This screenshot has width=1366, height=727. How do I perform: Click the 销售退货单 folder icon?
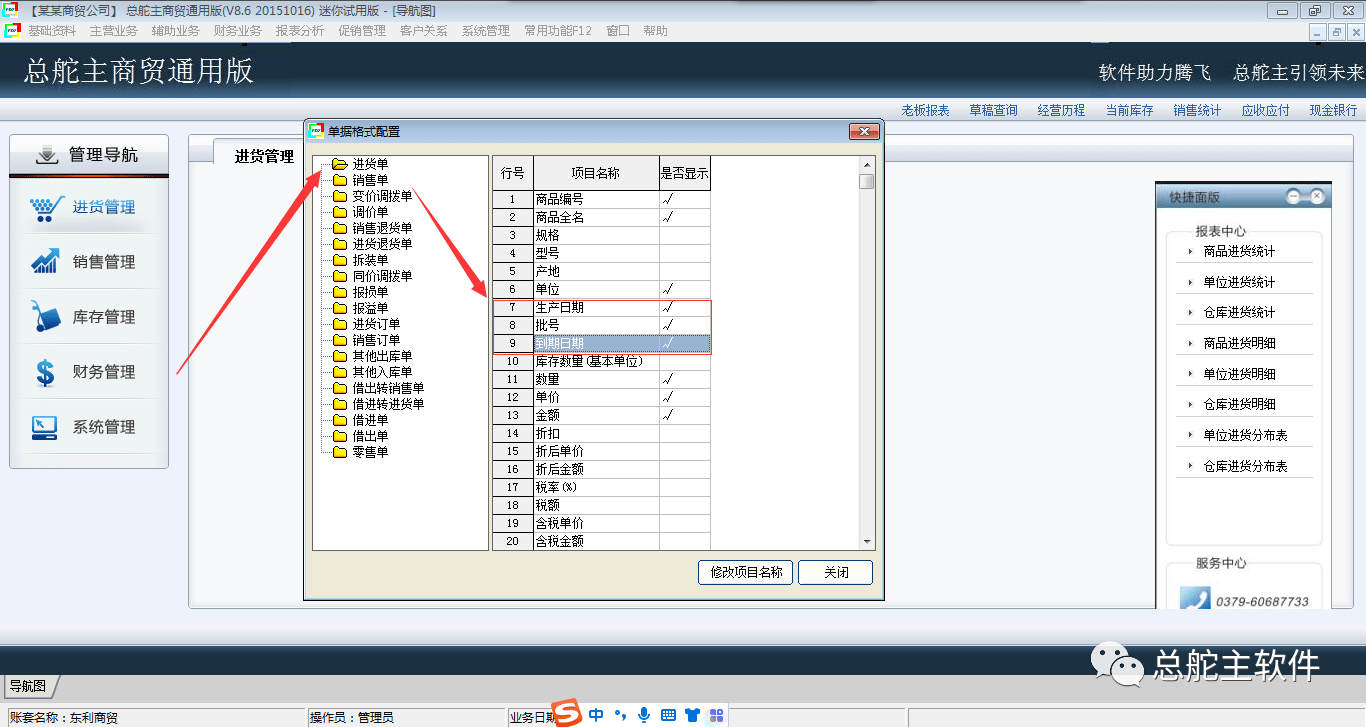click(x=340, y=228)
